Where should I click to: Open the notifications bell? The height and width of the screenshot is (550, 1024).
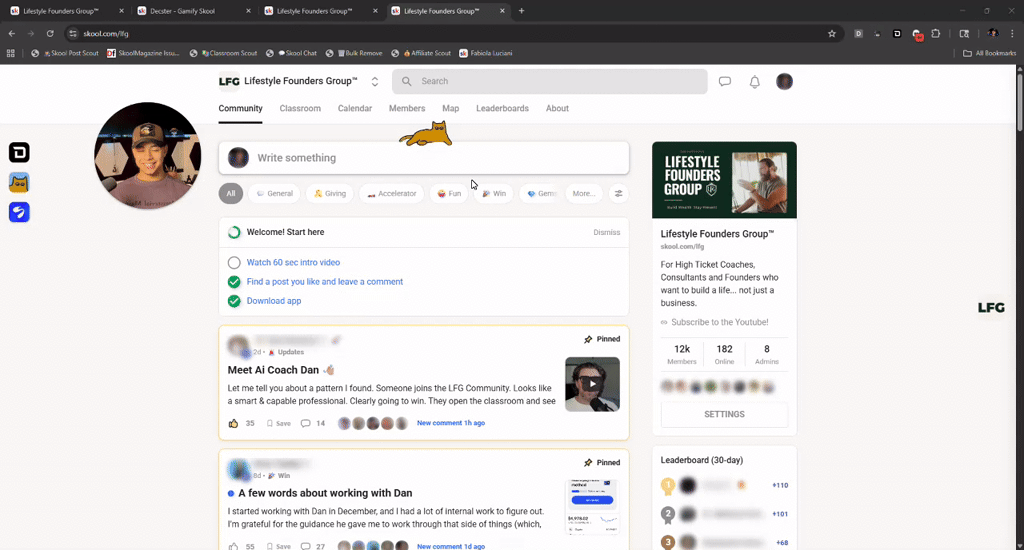754,82
